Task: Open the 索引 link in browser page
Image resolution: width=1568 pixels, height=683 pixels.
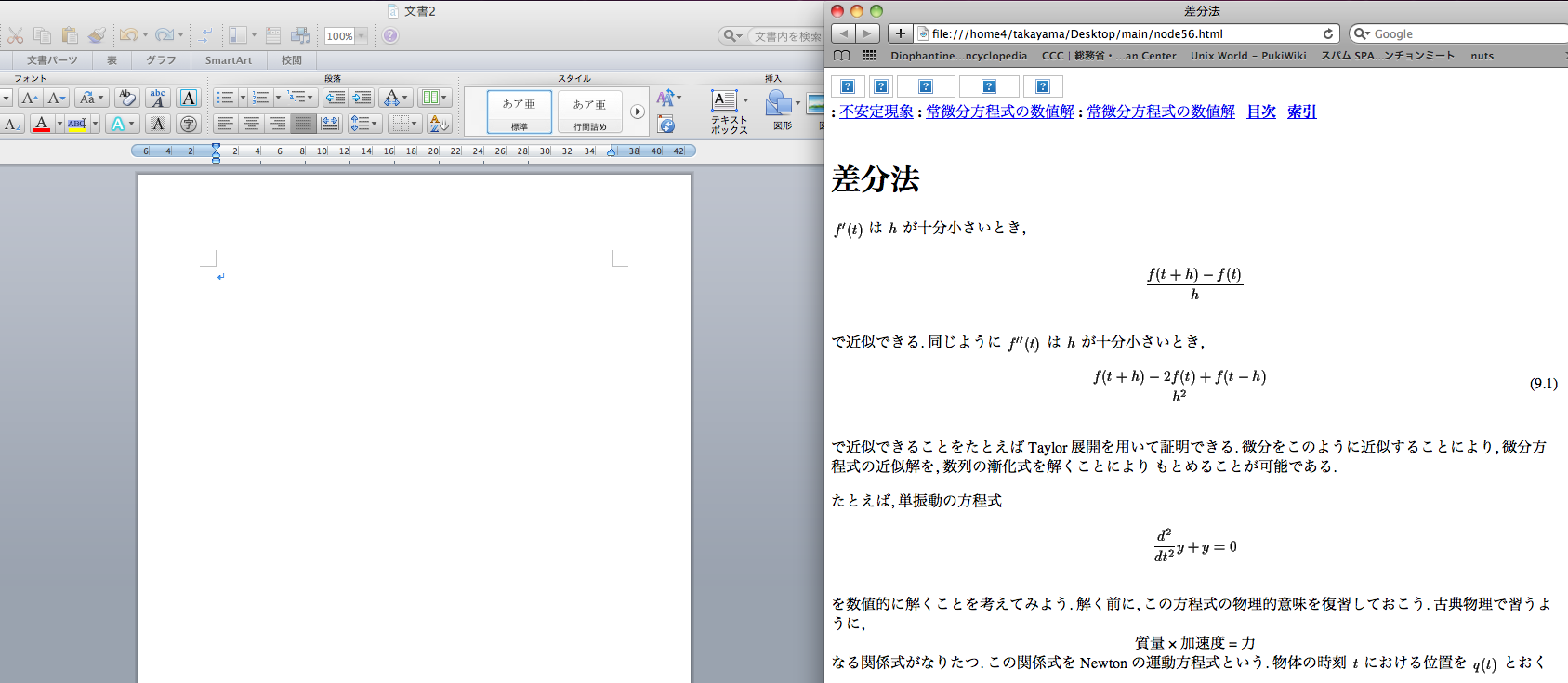Action: pos(1302,112)
